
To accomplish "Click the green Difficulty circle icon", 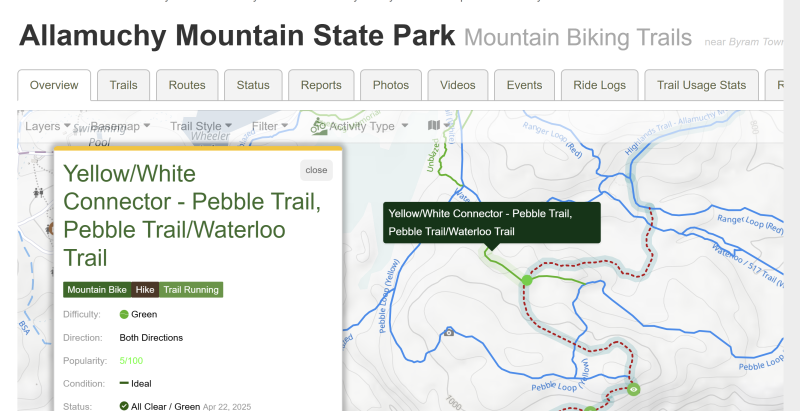I will click(124, 314).
